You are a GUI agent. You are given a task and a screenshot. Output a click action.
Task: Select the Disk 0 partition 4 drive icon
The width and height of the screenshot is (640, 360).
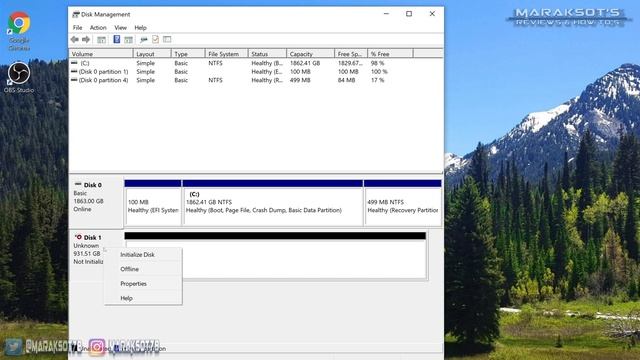click(74, 80)
